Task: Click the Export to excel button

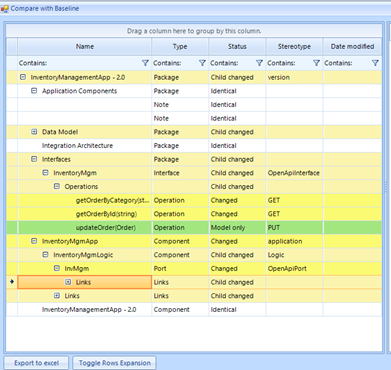Action: pos(36,363)
